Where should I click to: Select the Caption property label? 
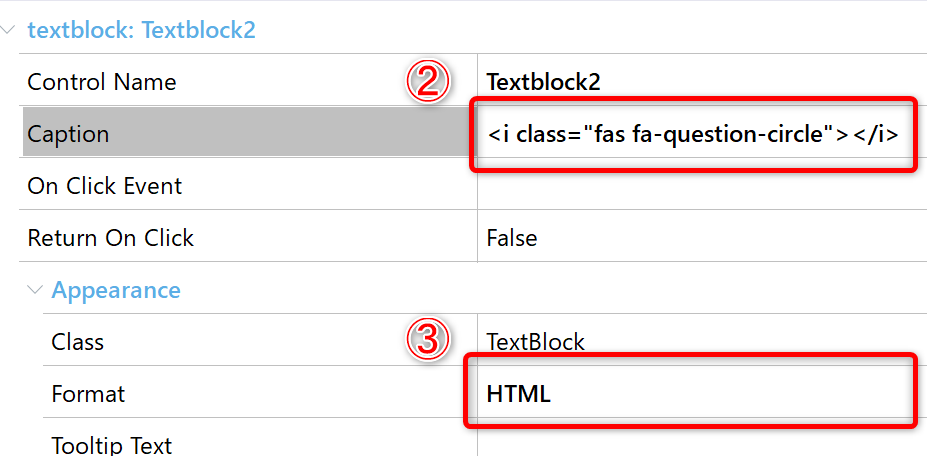(x=68, y=134)
